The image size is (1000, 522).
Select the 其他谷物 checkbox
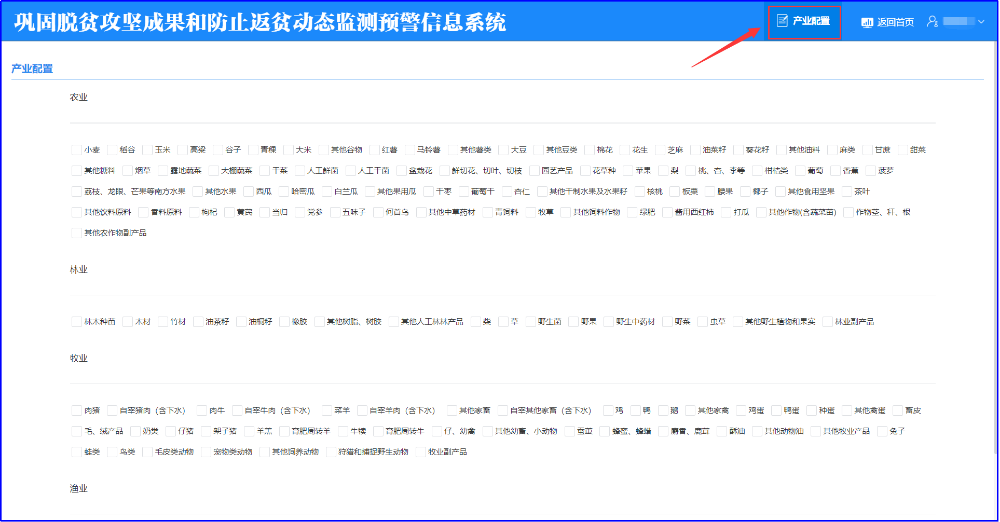323,150
